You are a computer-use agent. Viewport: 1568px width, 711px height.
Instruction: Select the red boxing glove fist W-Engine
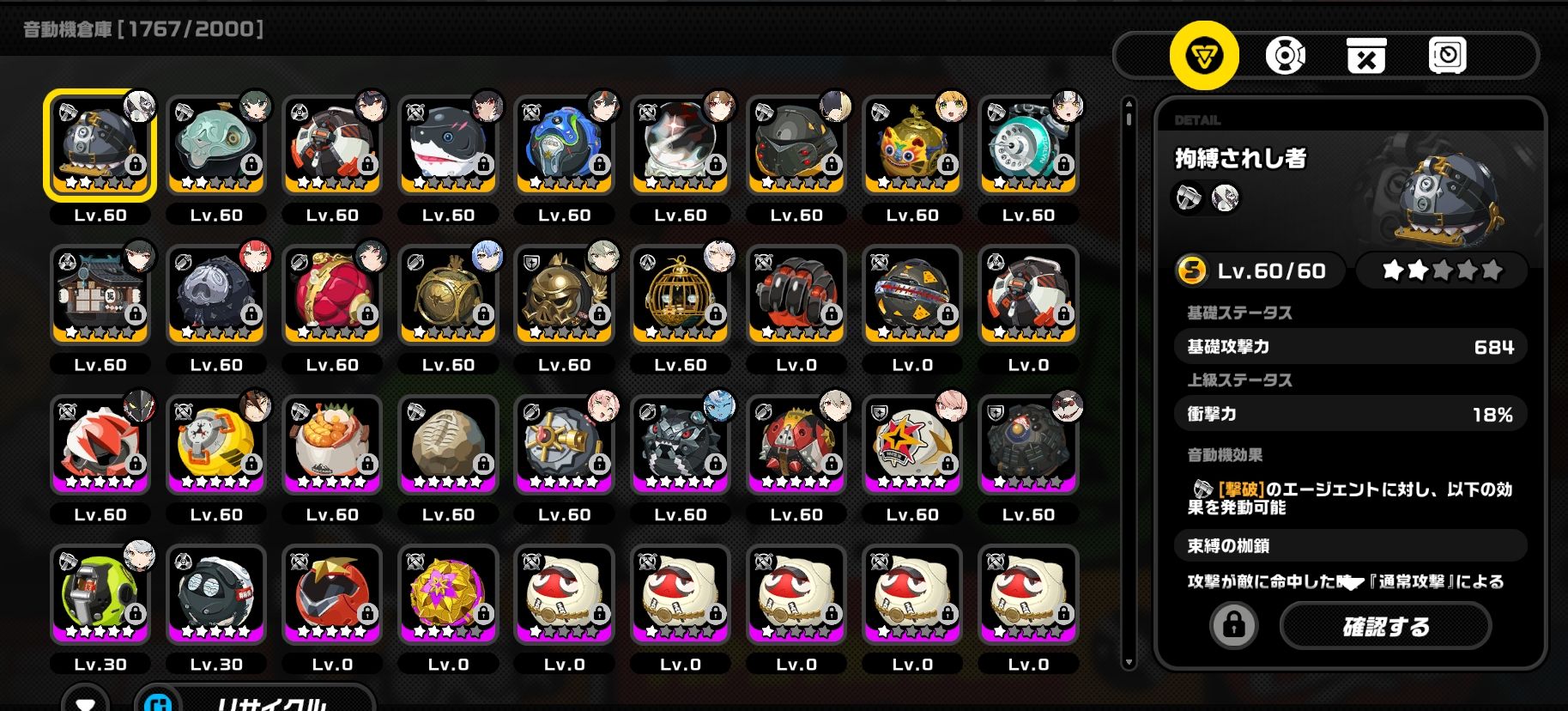796,295
